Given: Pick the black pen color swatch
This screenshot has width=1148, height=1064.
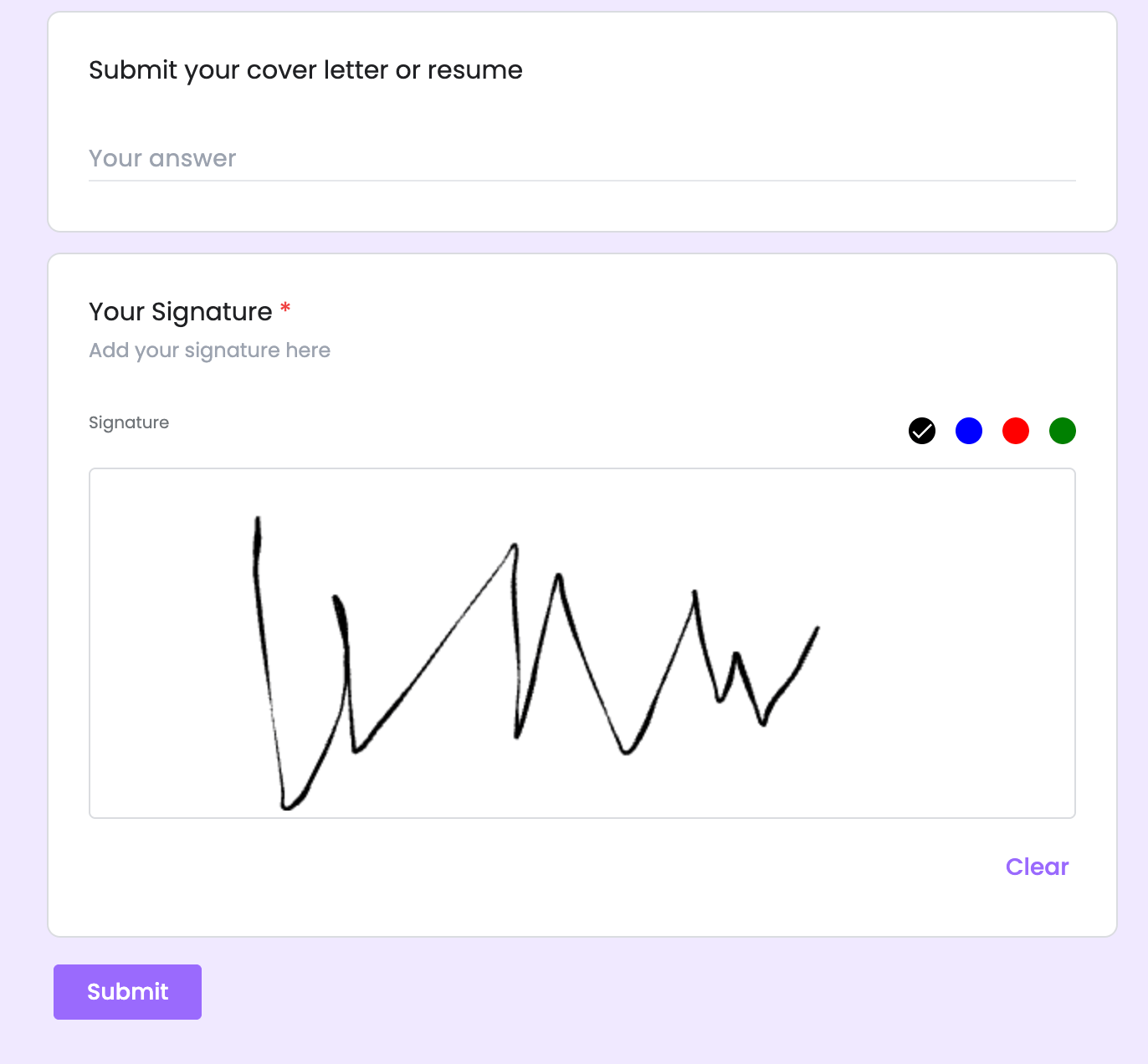Looking at the screenshot, I should 921,431.
